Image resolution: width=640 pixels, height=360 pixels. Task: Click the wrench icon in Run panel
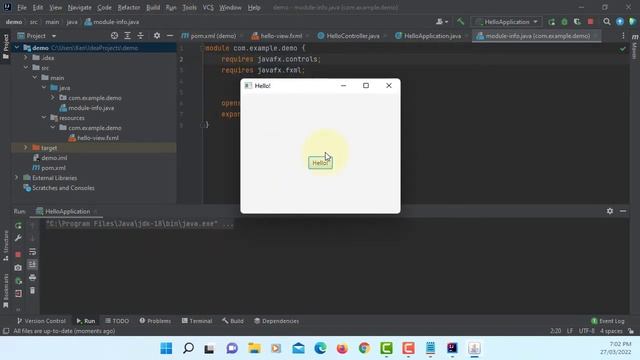click(x=18, y=238)
